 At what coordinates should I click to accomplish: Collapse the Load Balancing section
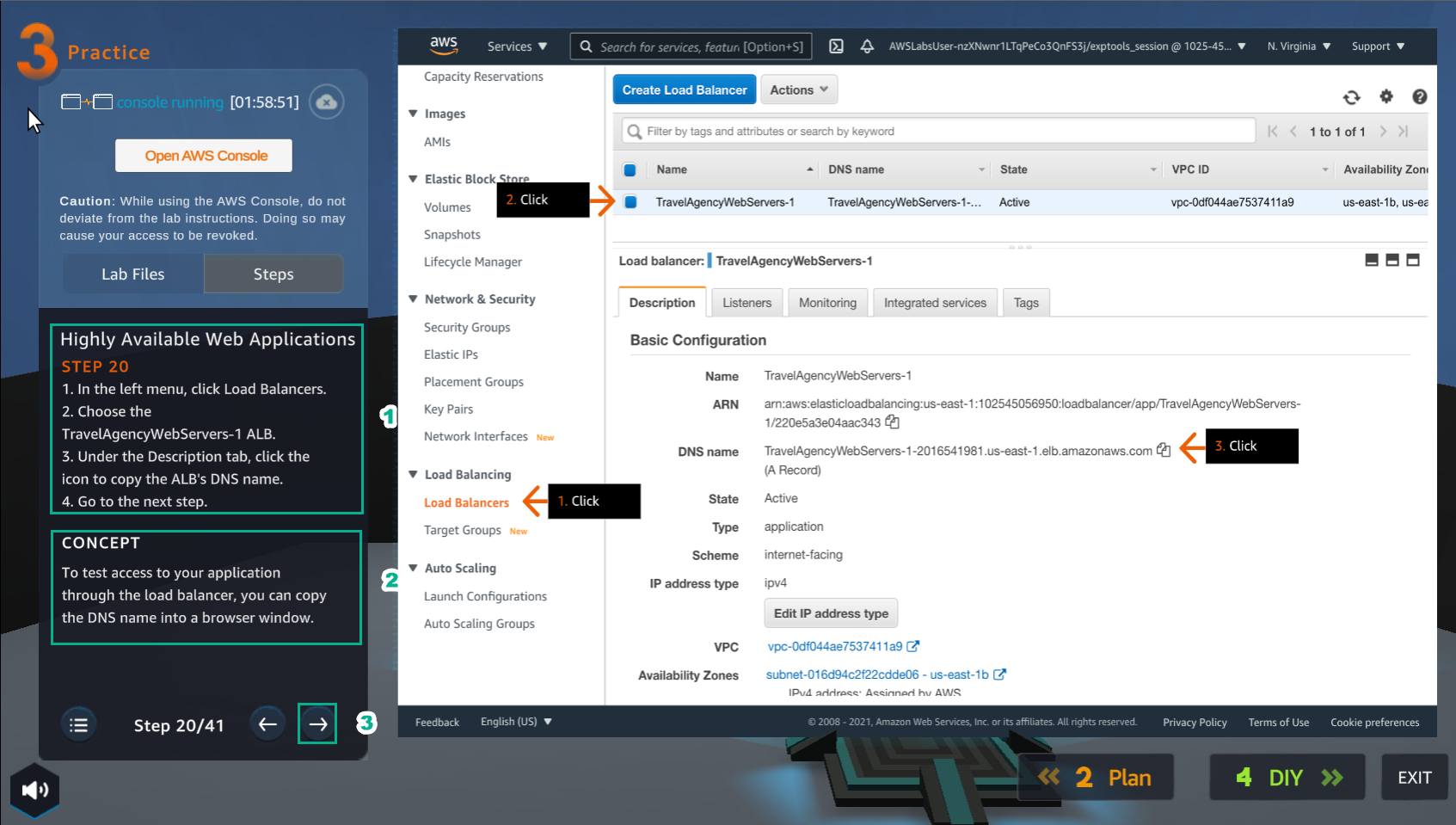414,474
